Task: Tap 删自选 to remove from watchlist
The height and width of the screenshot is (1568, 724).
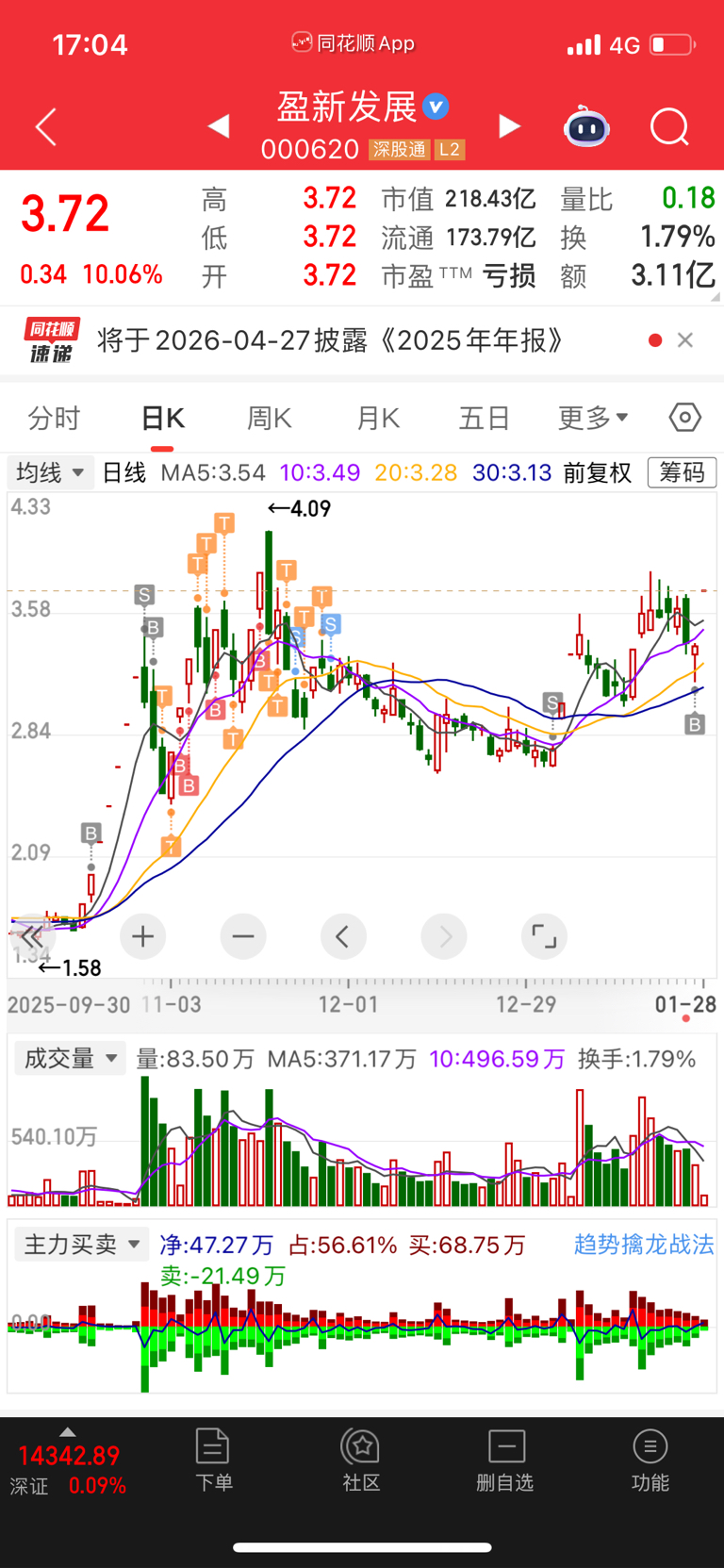Action: tap(505, 1461)
